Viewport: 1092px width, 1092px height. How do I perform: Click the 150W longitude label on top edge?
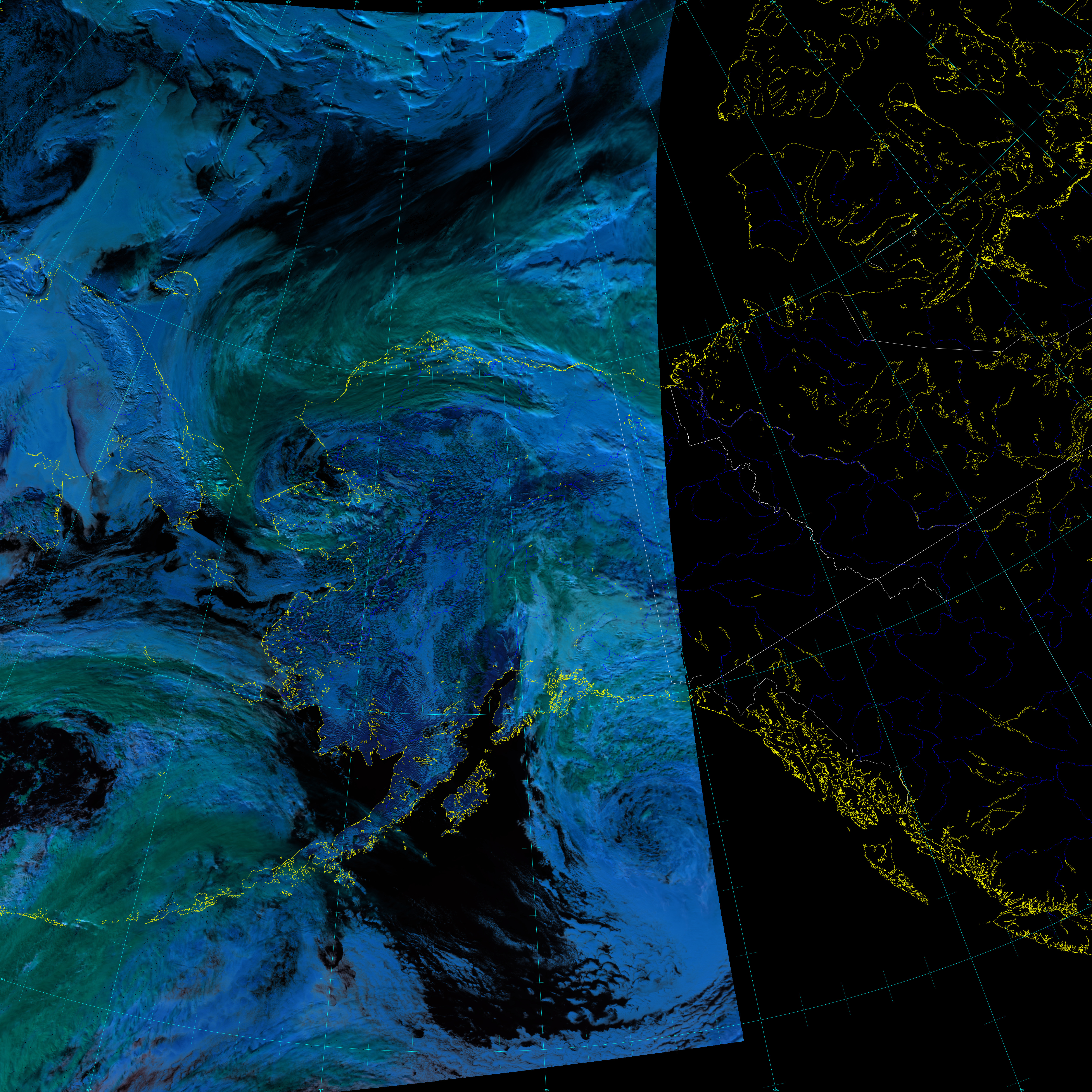[480, 2]
